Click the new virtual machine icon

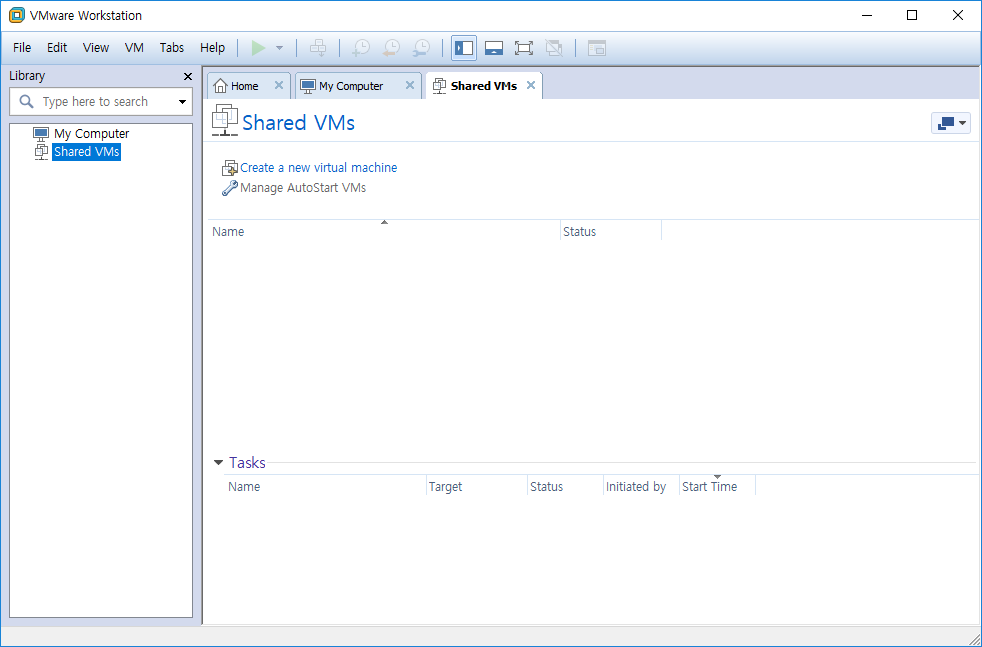tap(230, 168)
